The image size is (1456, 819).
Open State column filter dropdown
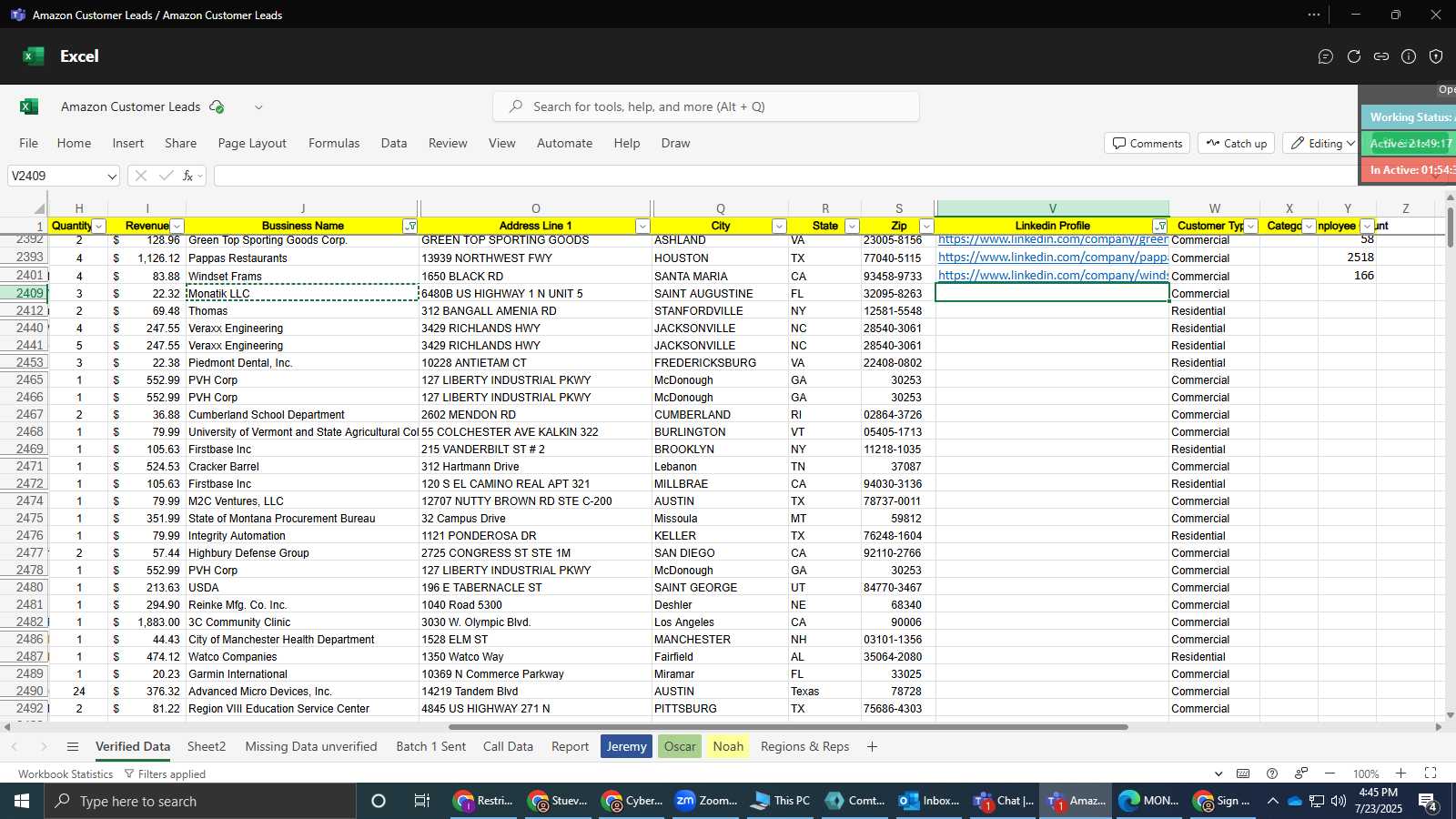pos(852,226)
